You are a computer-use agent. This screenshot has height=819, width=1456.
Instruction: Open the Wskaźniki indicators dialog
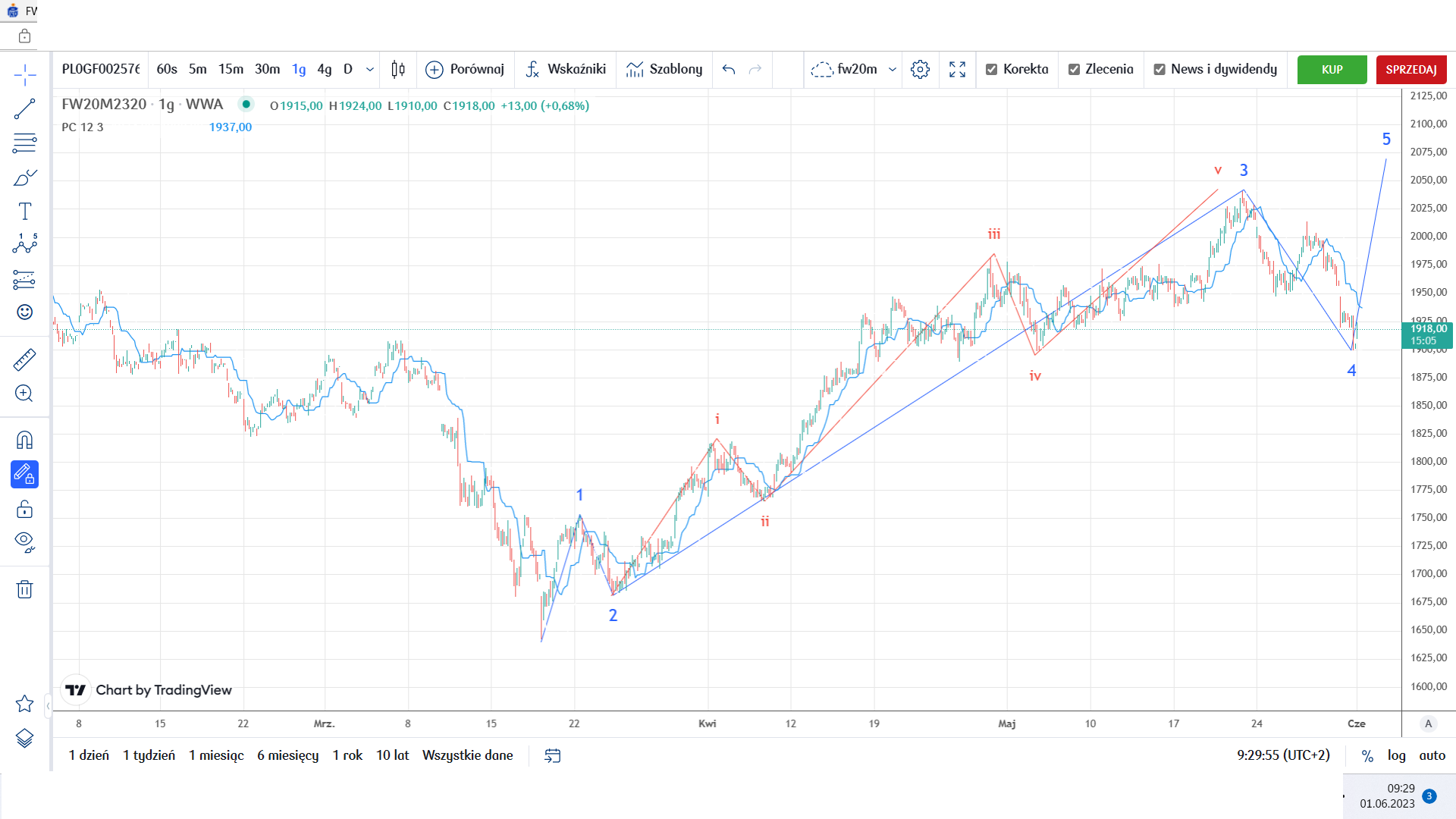(566, 69)
